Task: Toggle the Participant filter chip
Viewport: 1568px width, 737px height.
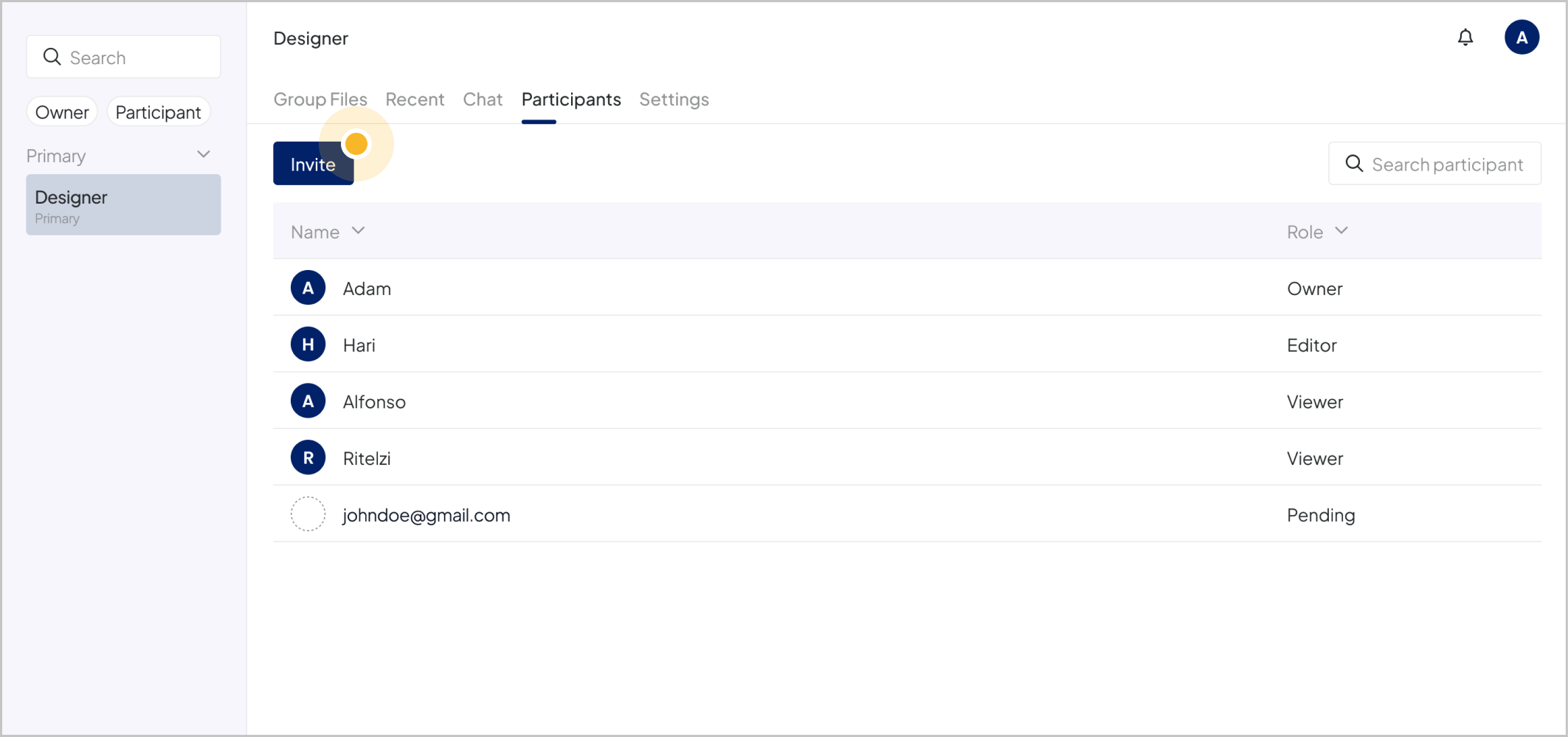Action: (x=158, y=112)
